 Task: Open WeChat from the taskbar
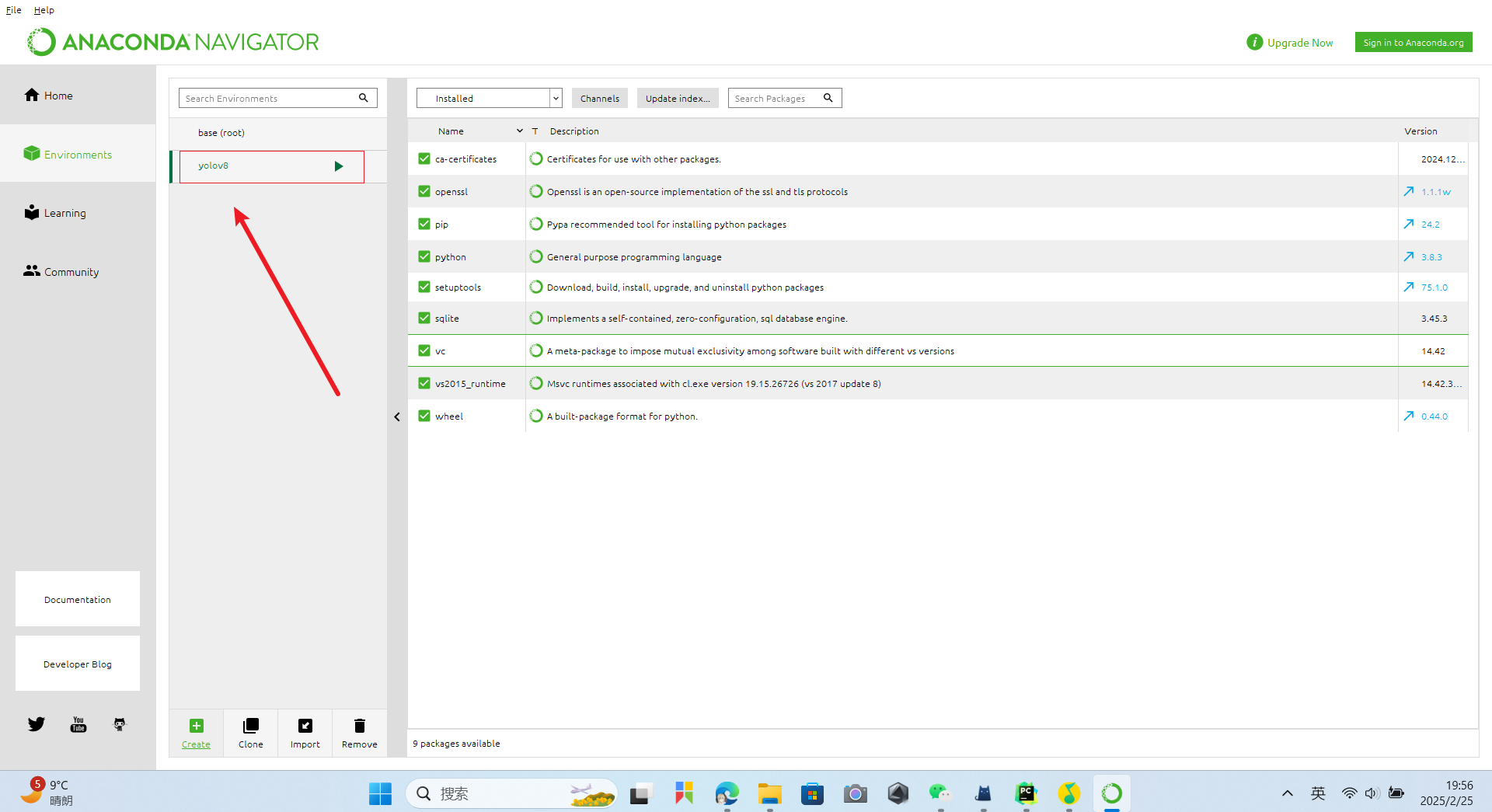click(940, 793)
